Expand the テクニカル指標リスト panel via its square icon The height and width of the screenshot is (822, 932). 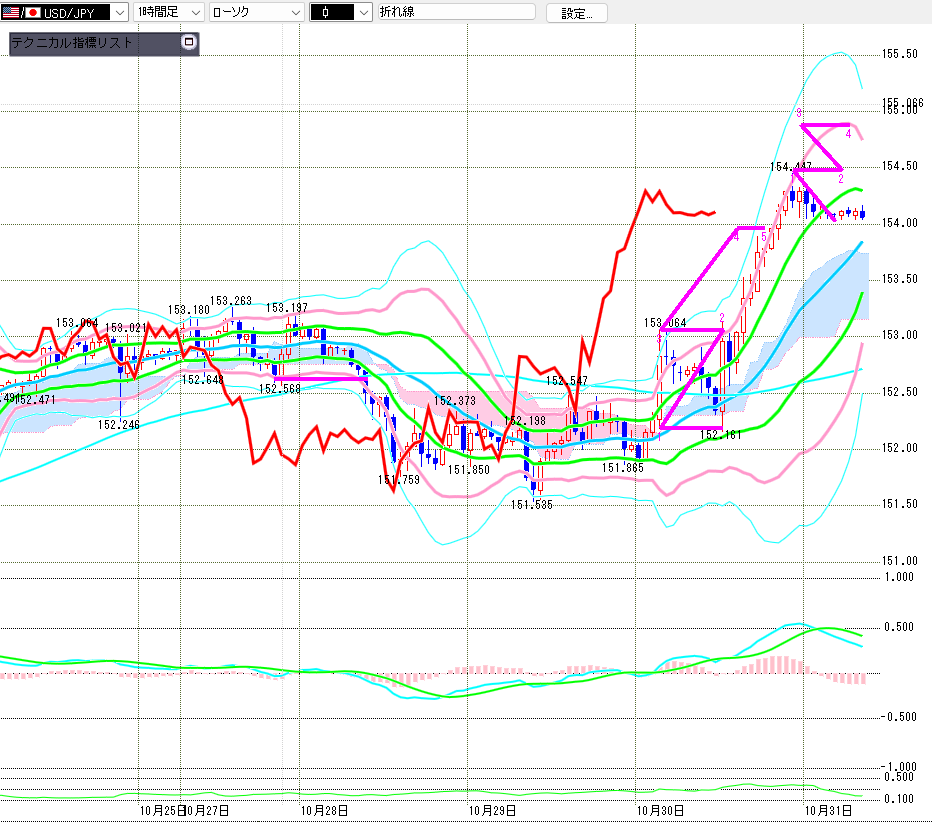pos(187,43)
